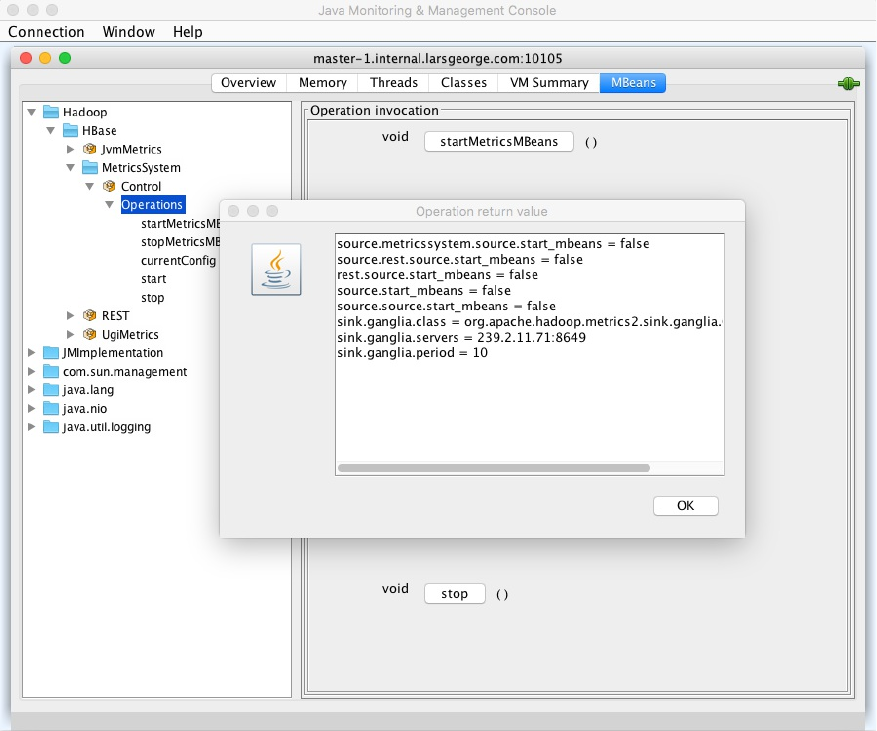Expand the java.lang node

(x=32, y=389)
